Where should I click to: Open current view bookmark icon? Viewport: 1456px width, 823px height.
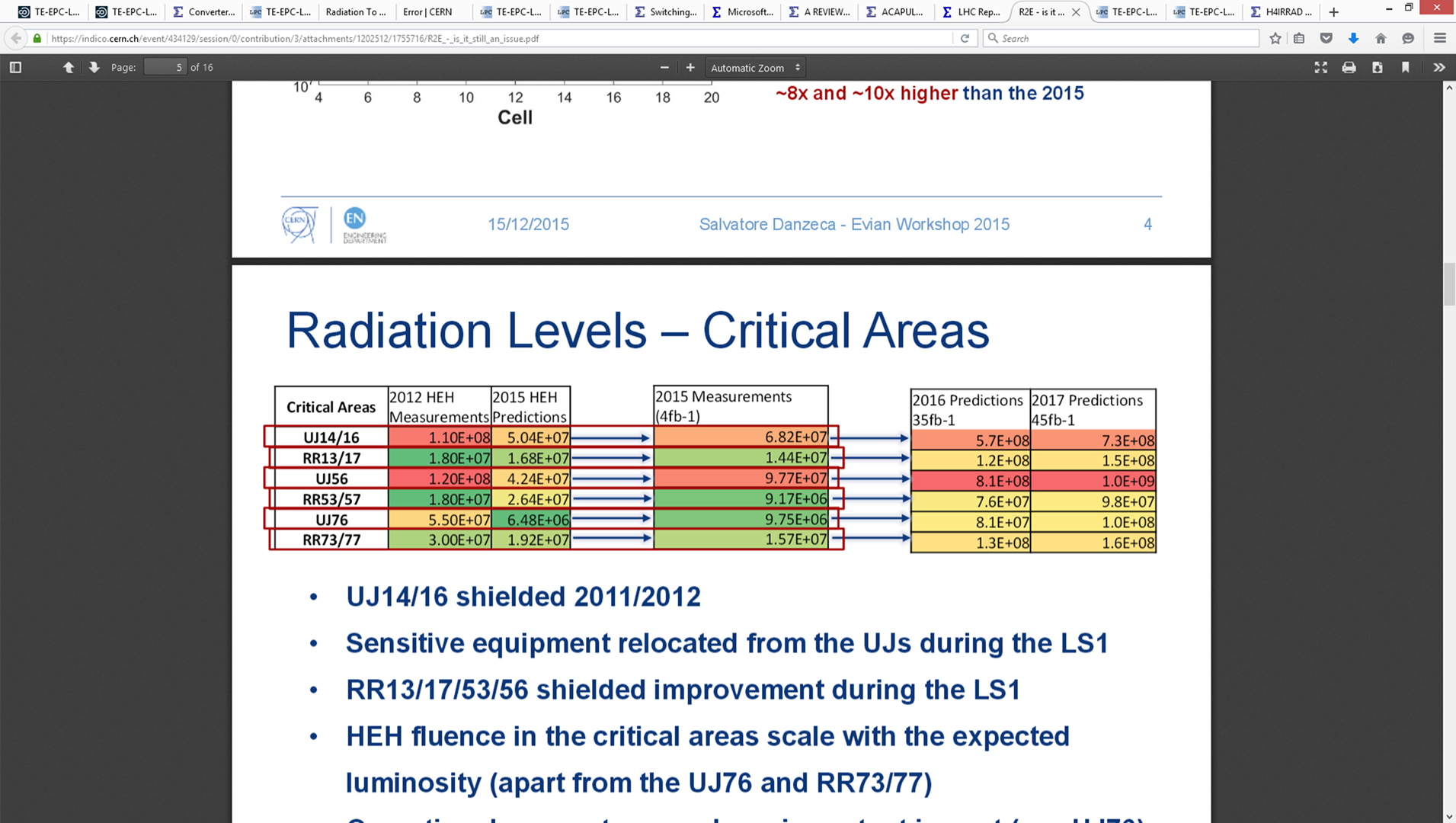pos(1406,67)
